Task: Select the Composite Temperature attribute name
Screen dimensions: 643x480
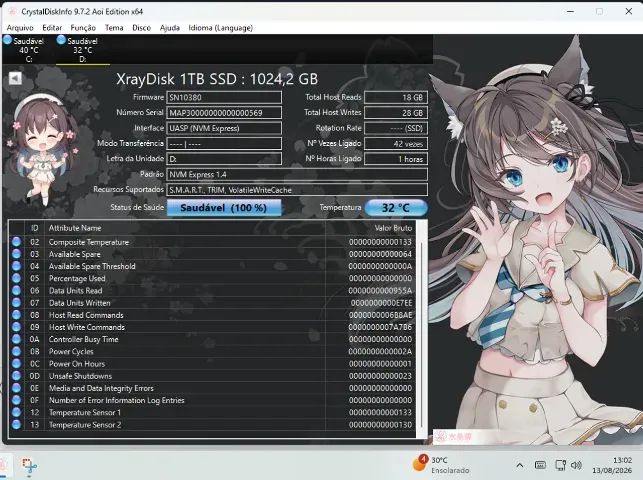Action: (89, 242)
